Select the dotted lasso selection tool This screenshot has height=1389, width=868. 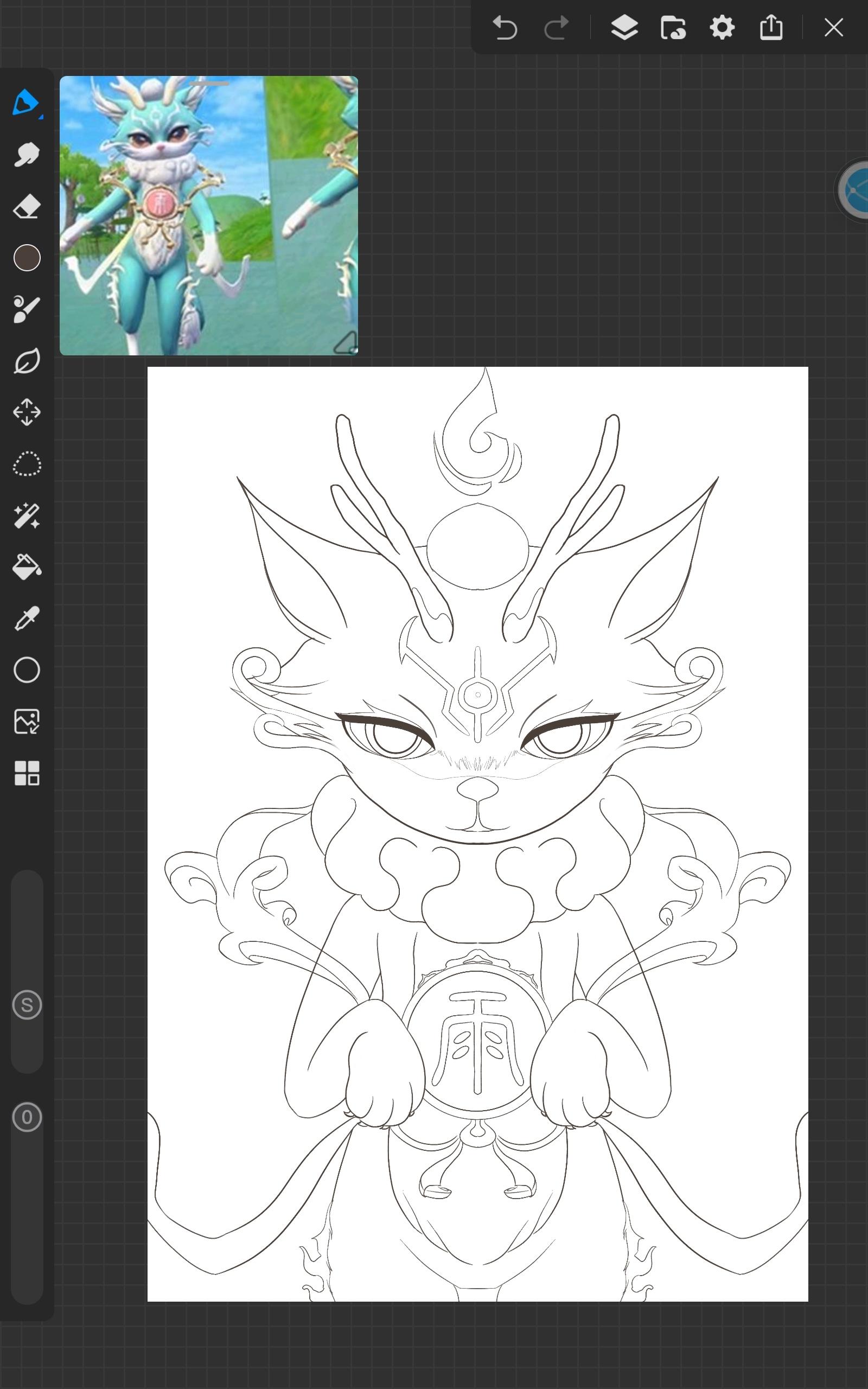27,464
